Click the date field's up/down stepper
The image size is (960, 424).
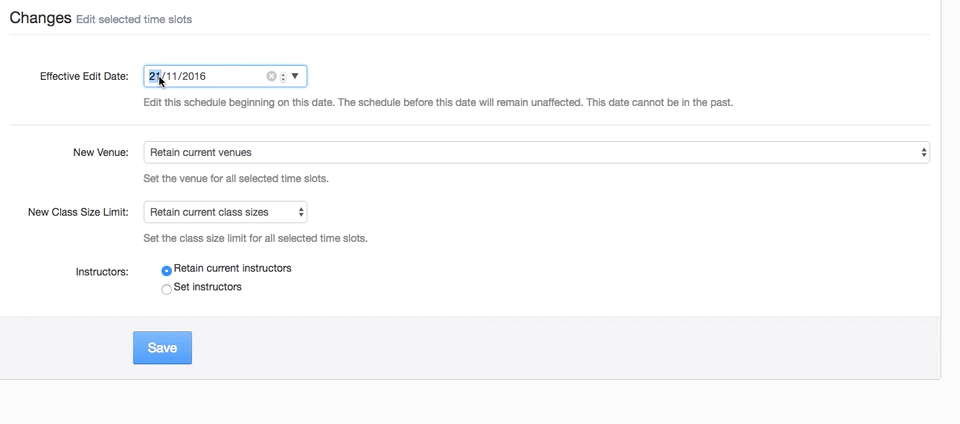283,77
